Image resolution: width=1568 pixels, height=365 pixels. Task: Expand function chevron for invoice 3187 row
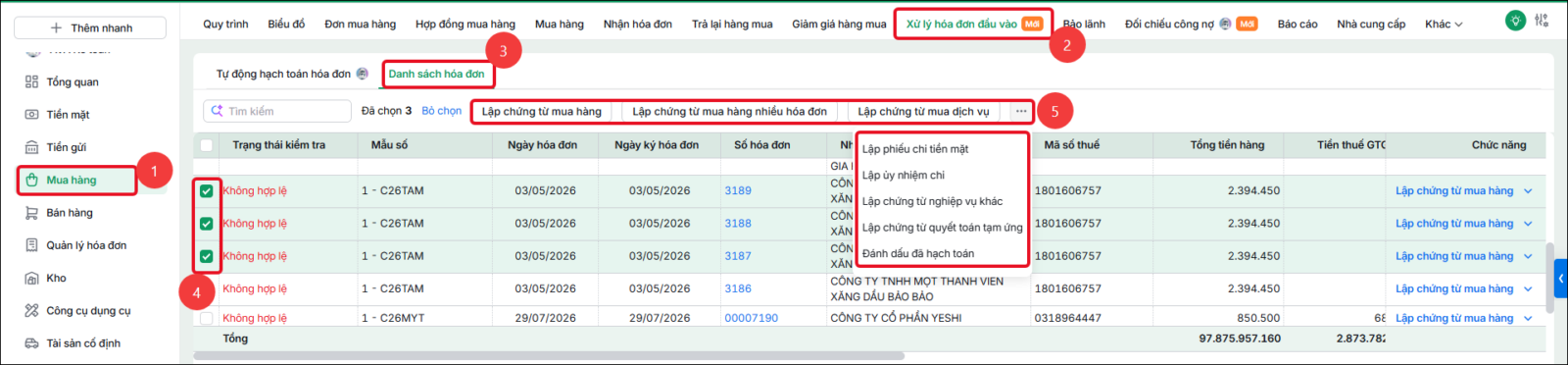coord(1528,256)
